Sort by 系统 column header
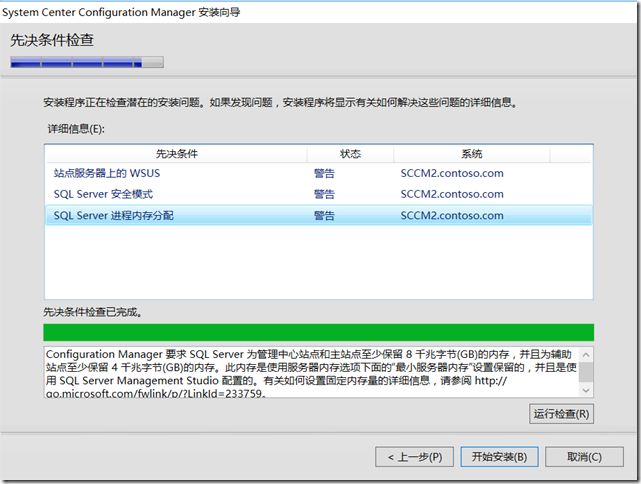Image resolution: width=641 pixels, height=484 pixels. pos(472,154)
